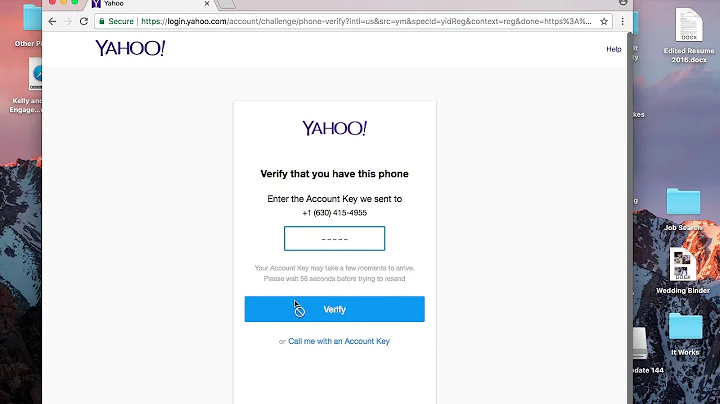Screen dimensions: 720x404
Task: Focus the Account Key code input field
Action: [x=334, y=238]
